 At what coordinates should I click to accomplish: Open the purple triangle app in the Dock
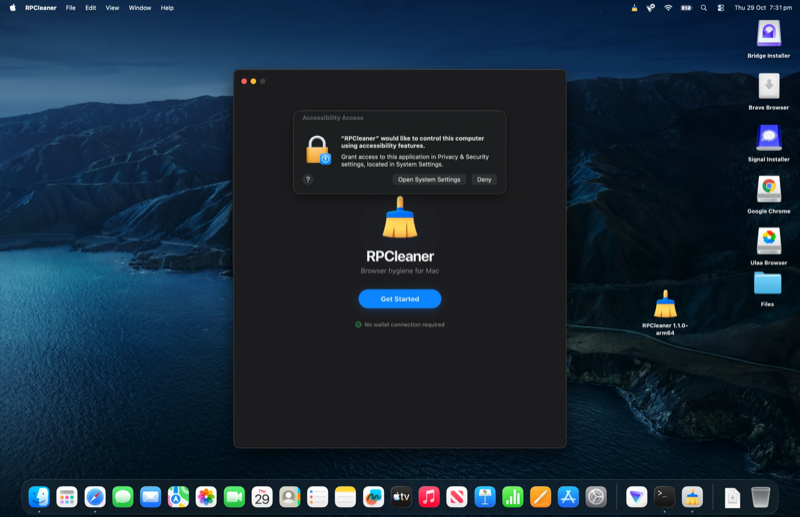point(636,497)
